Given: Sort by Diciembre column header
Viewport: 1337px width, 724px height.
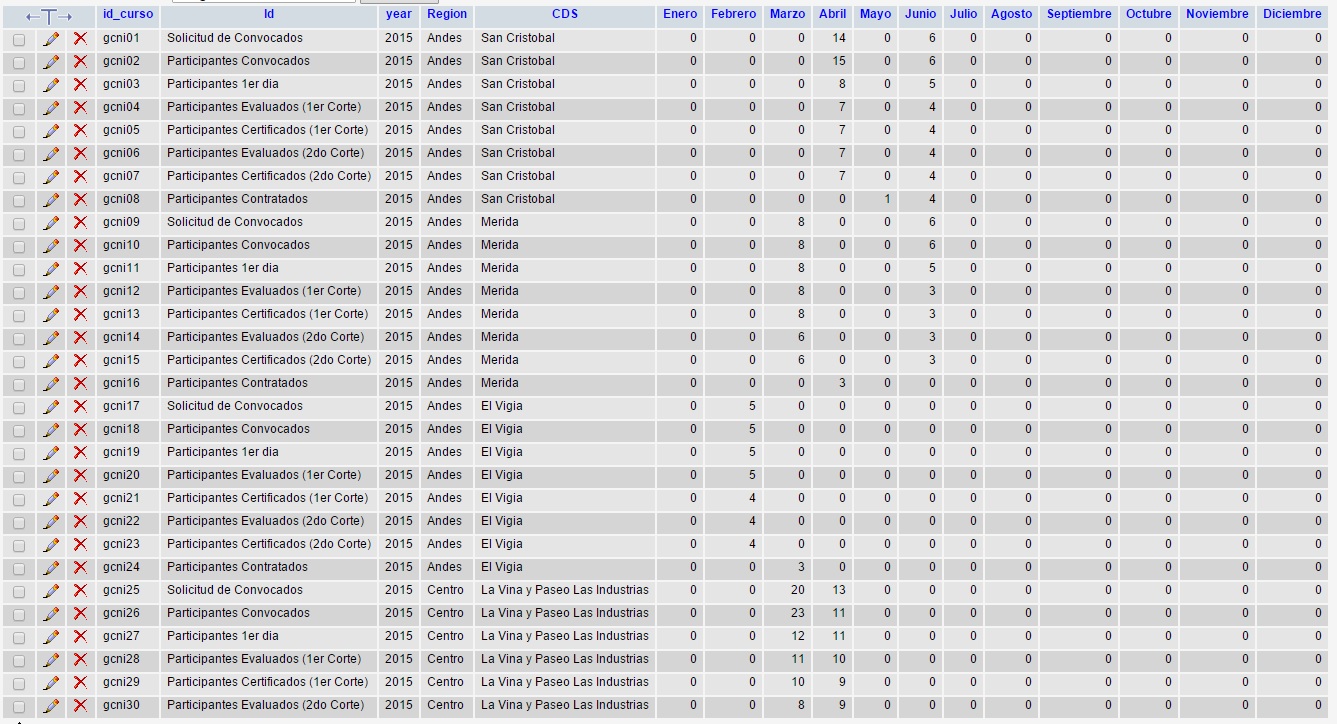Looking at the screenshot, I should tap(1292, 14).
